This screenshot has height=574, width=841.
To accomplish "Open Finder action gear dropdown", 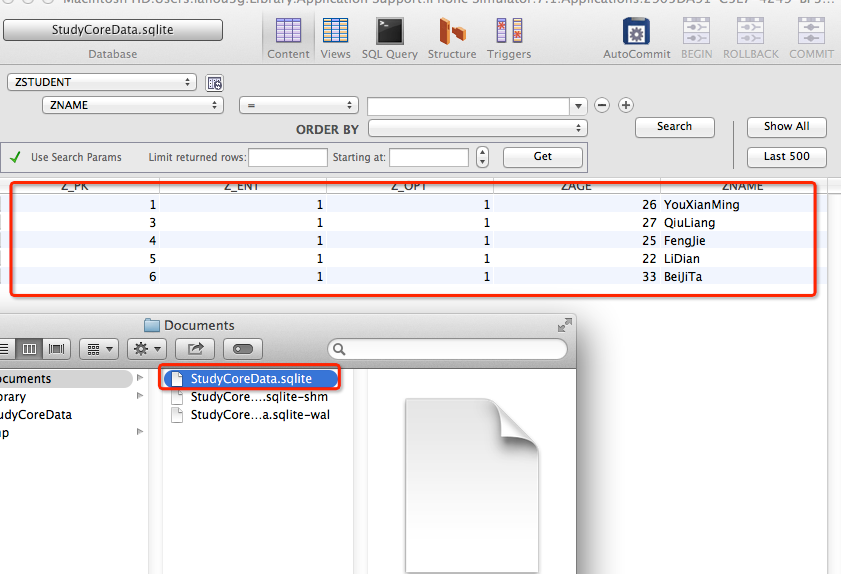I will click(x=147, y=349).
